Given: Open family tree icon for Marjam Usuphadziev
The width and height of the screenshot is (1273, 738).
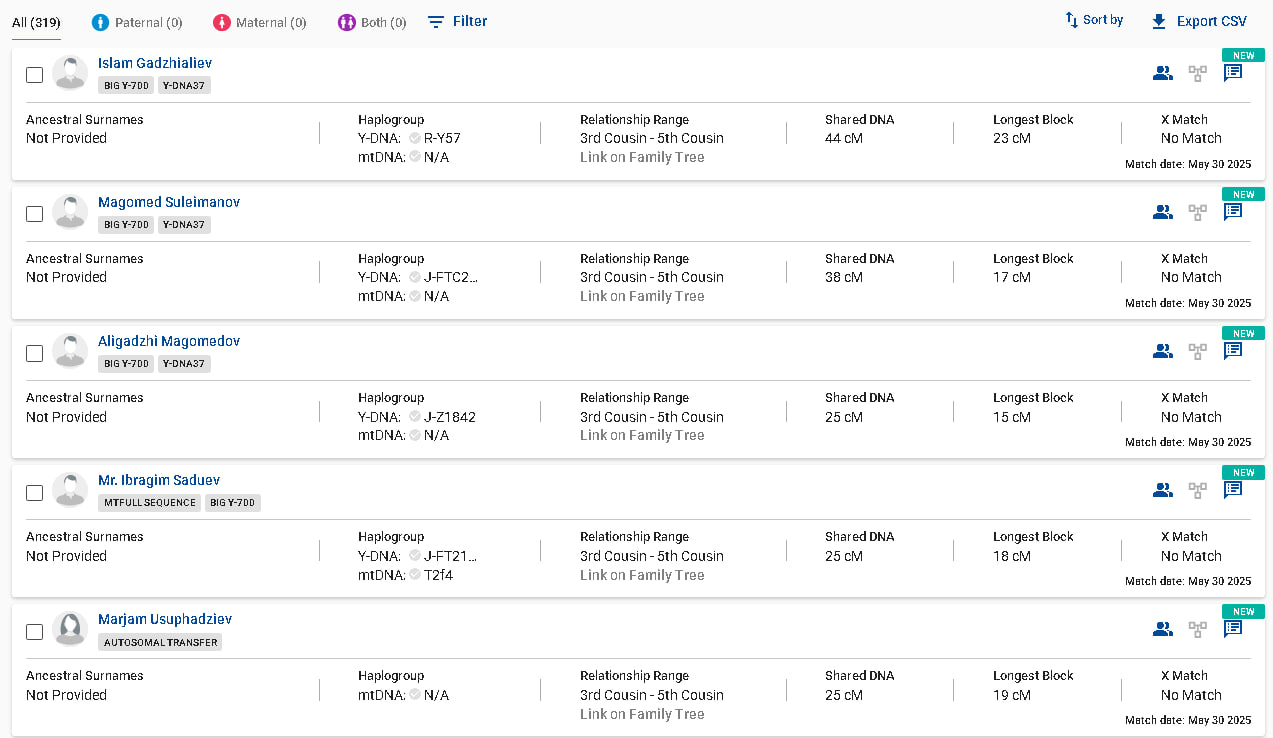Looking at the screenshot, I should pyautogui.click(x=1197, y=628).
